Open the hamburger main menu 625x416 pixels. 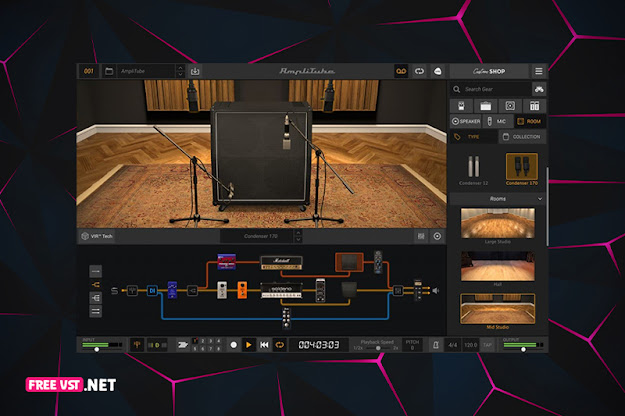click(x=539, y=71)
